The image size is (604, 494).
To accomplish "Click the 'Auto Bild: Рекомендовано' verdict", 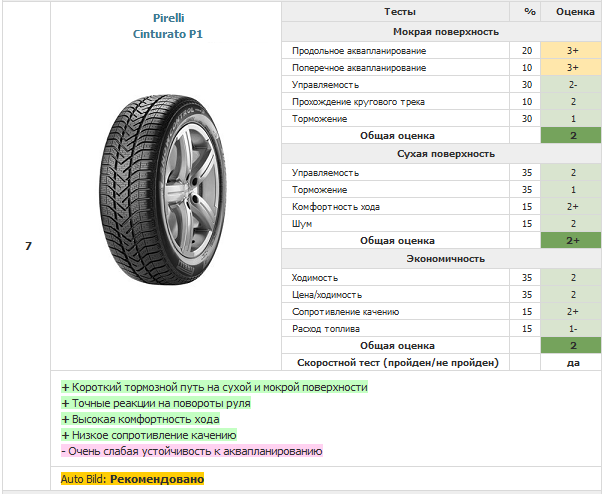I will click(133, 479).
